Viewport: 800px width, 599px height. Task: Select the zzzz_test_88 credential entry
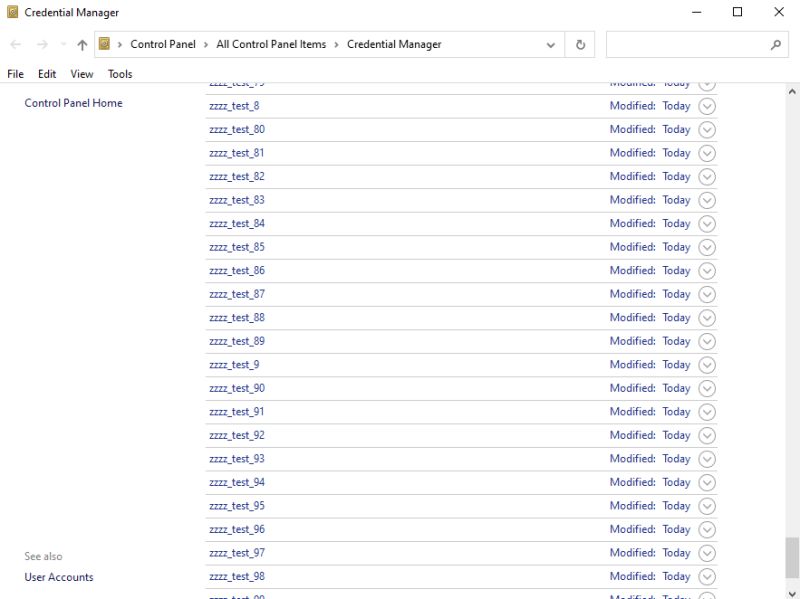coord(237,318)
